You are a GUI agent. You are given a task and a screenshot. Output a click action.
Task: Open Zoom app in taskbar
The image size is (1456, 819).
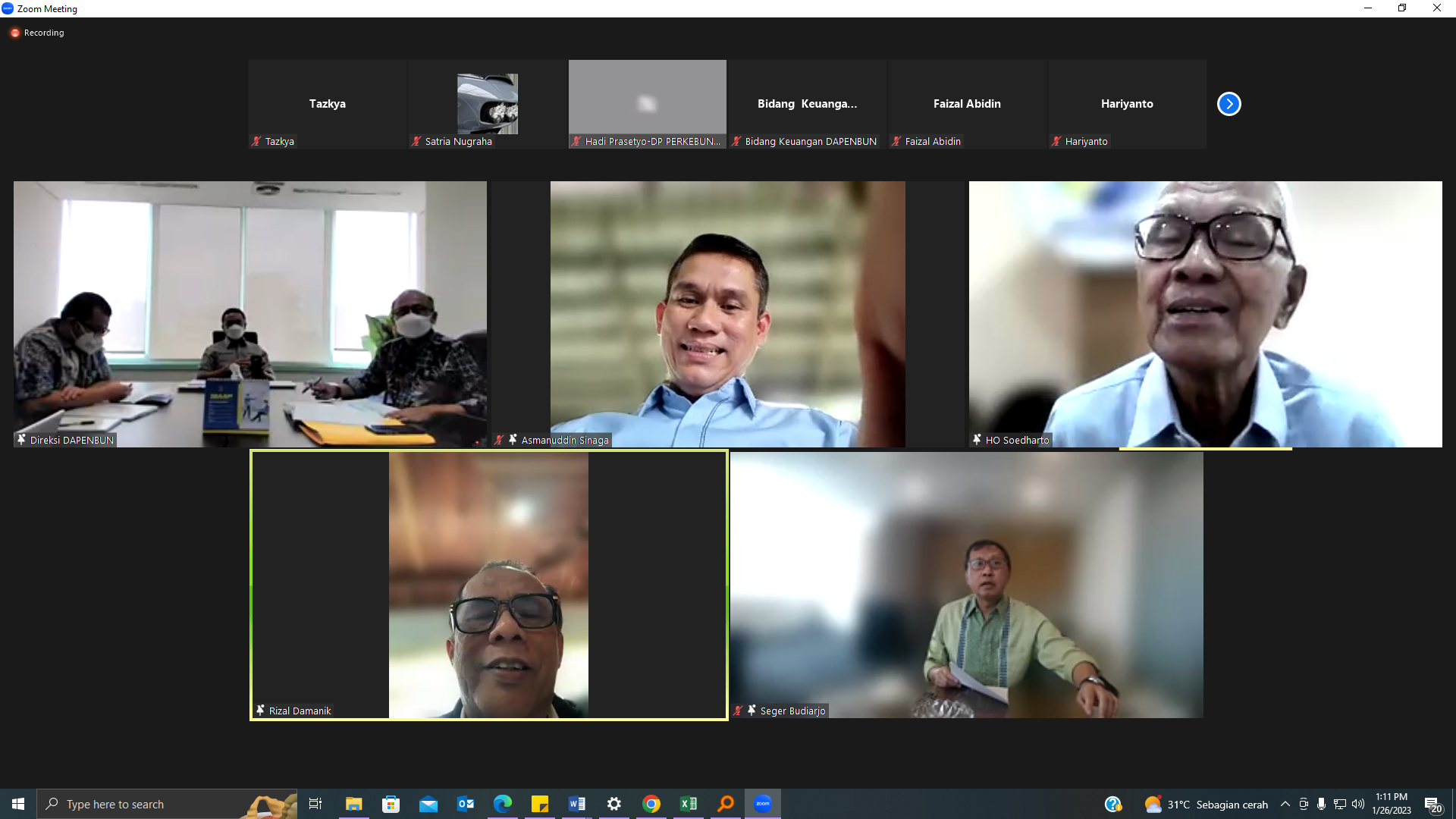click(x=762, y=804)
